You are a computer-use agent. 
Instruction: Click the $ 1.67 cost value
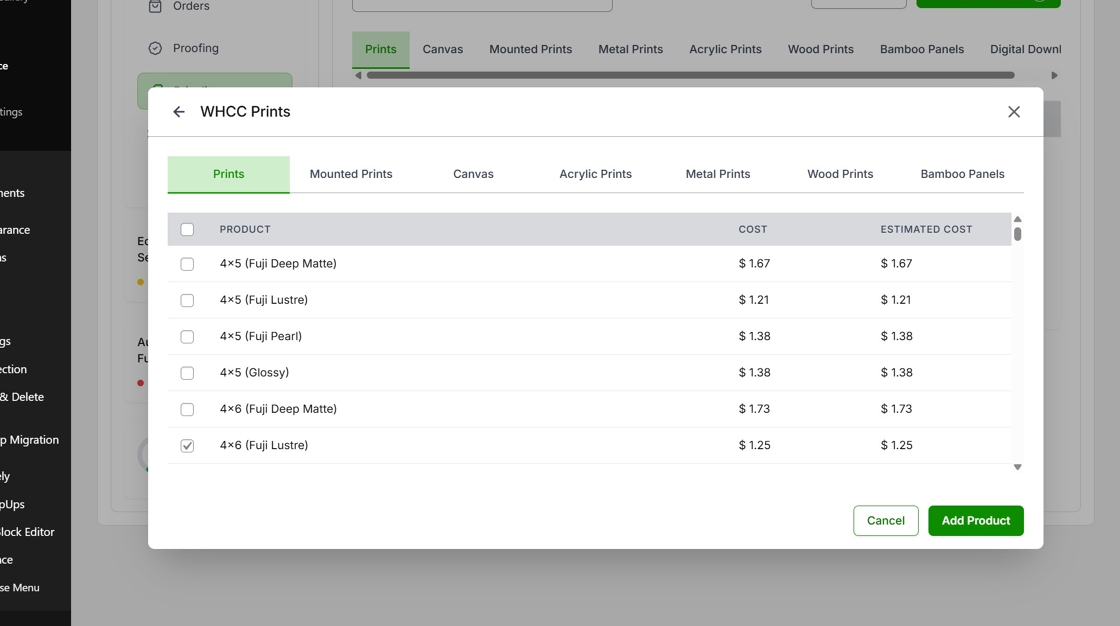pyautogui.click(x=754, y=264)
